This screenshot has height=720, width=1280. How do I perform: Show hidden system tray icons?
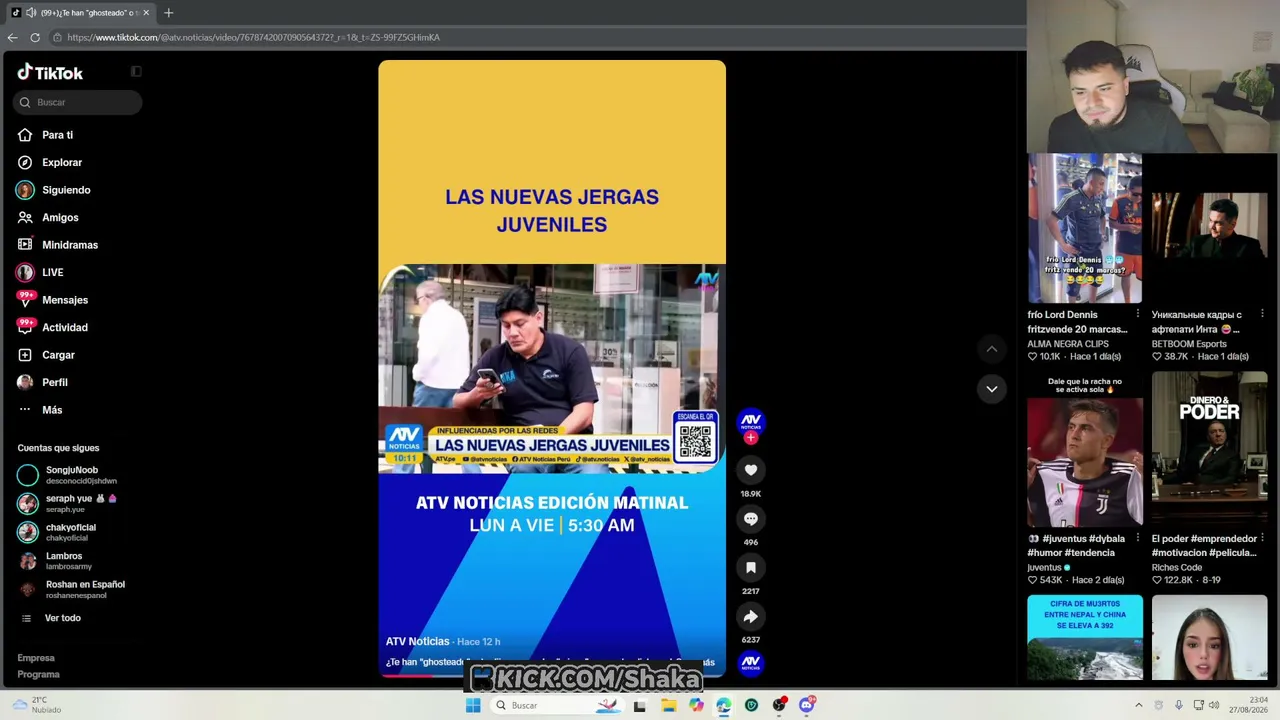(1138, 705)
